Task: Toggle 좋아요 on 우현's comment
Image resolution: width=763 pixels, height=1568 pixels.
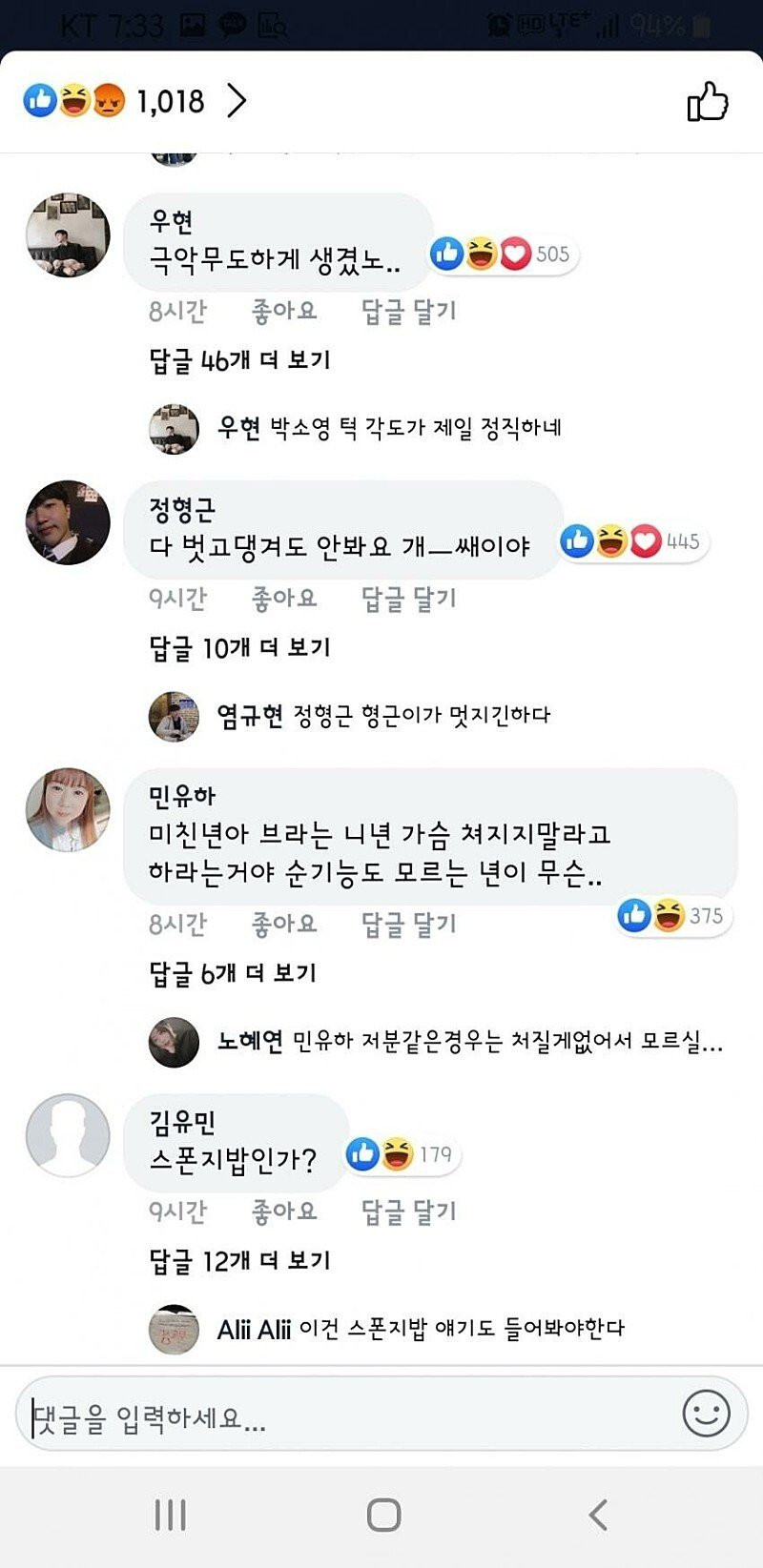Action: (x=283, y=311)
